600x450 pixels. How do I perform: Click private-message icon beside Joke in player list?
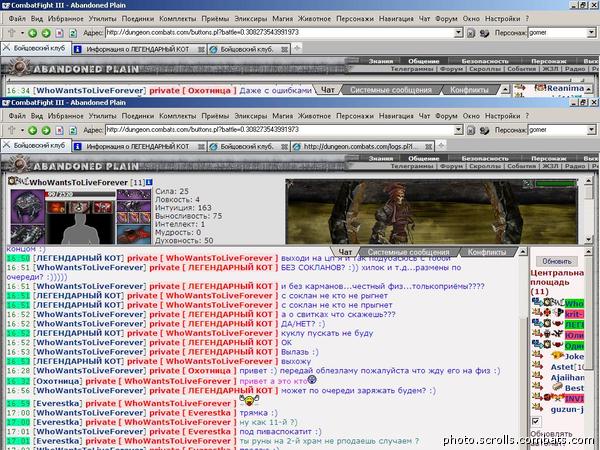537,355
